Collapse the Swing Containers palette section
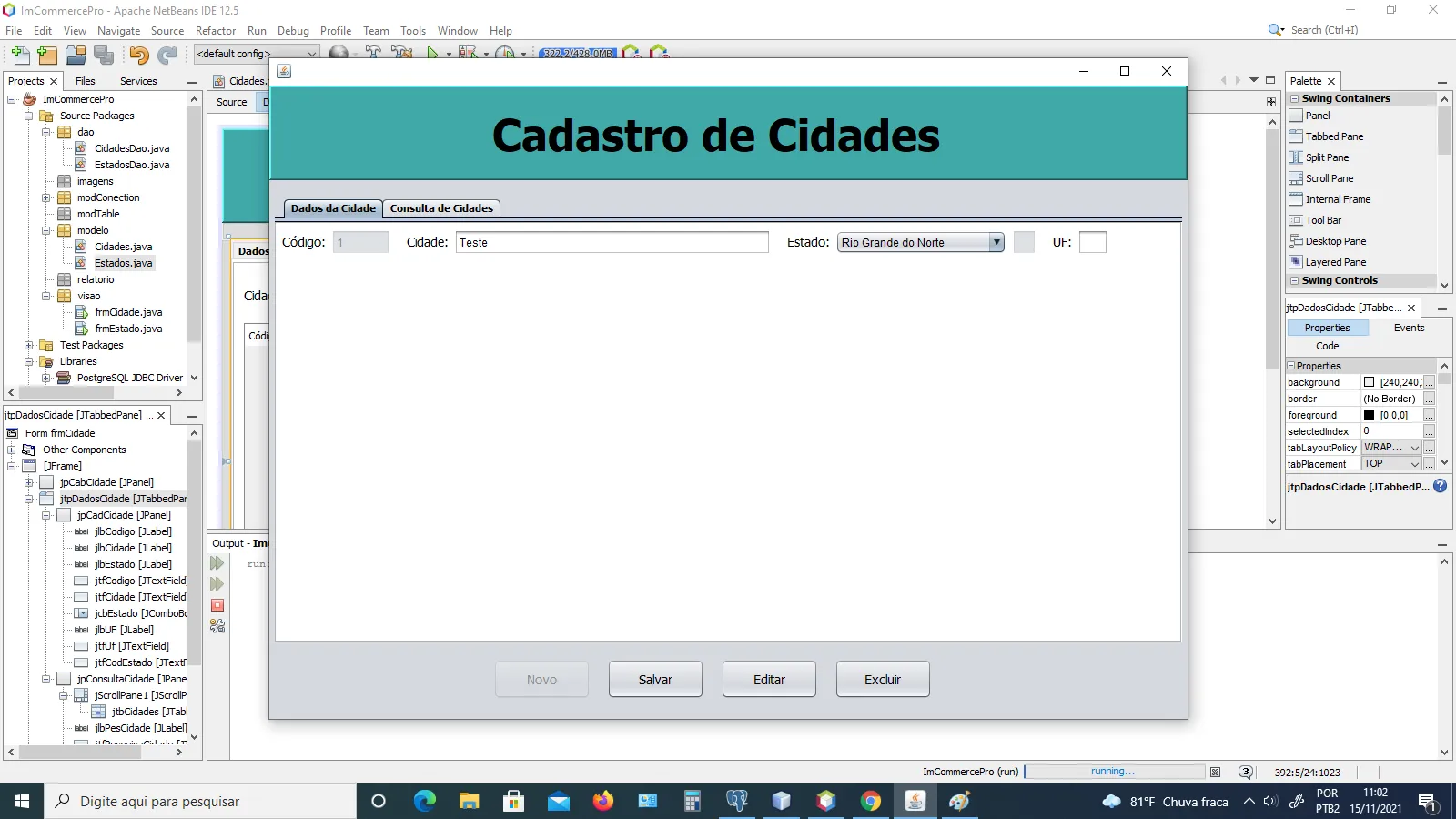 coord(1295,98)
